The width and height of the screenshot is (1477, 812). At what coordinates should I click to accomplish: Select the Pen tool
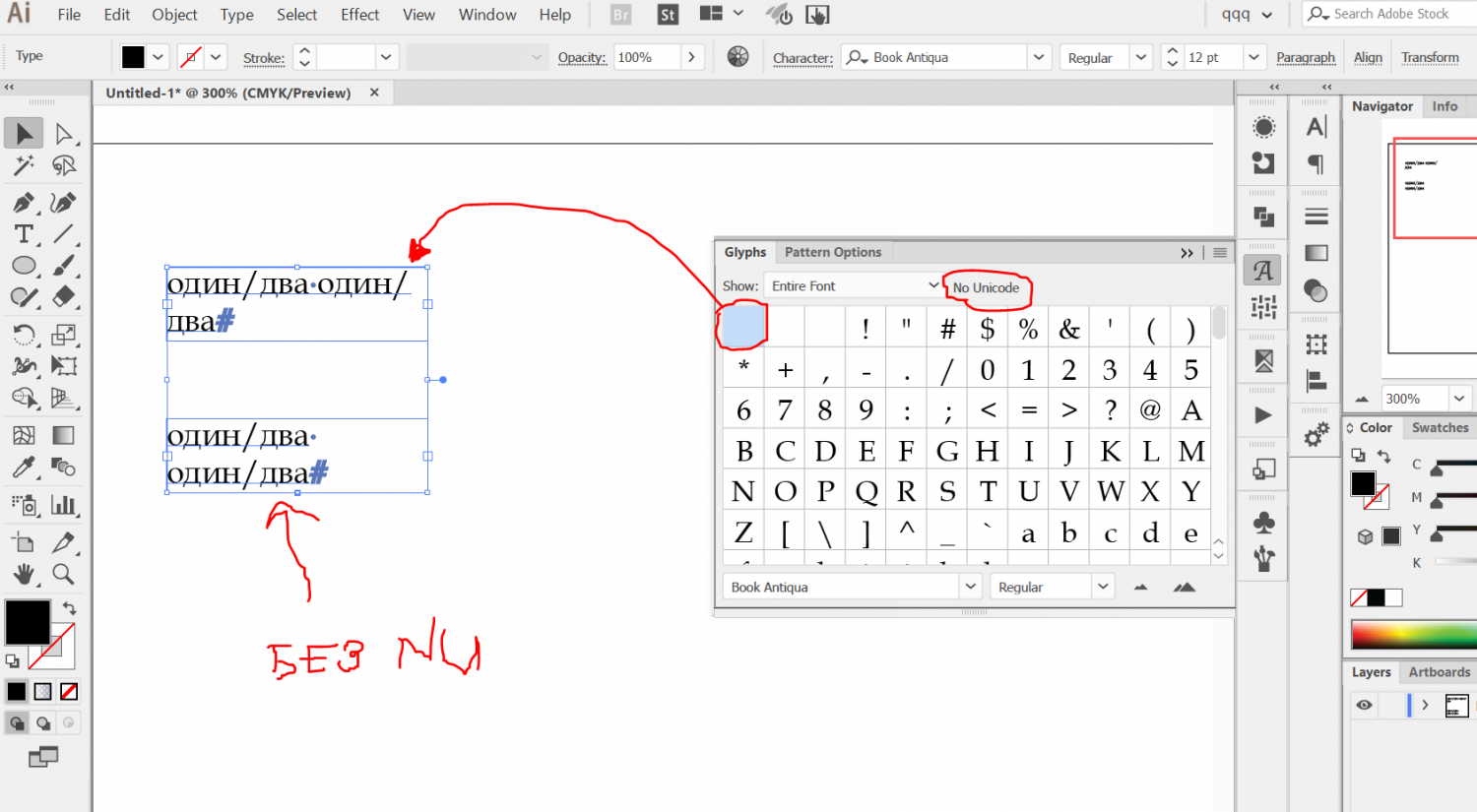pos(24,203)
